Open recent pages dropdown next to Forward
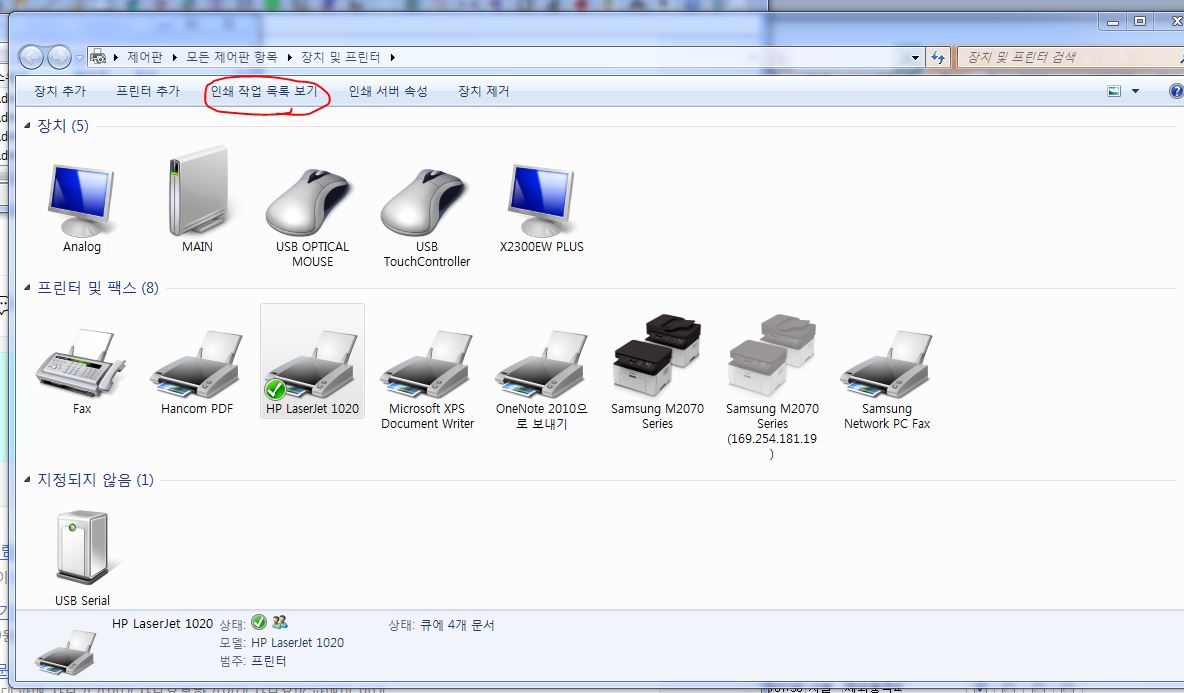The height and width of the screenshot is (693, 1184). point(79,57)
